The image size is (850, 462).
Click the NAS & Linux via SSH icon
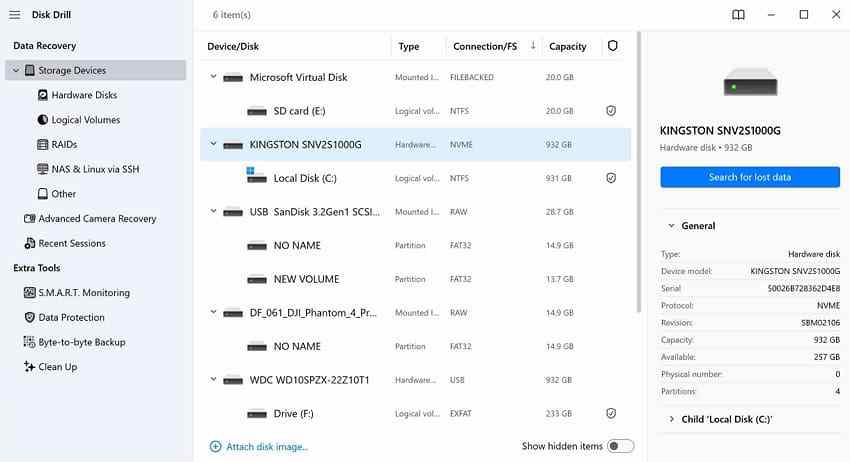[x=43, y=169]
